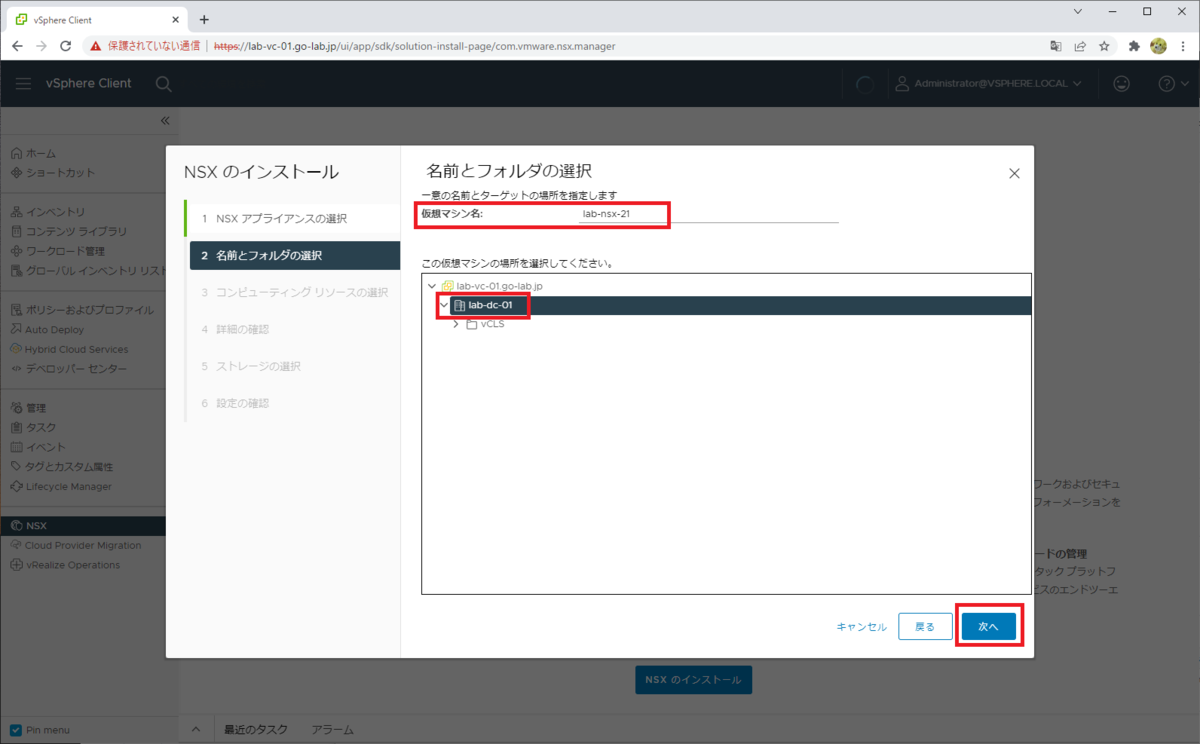Open the vSphere Client hamburger menu
The width and height of the screenshot is (1200, 744).
pos(23,84)
